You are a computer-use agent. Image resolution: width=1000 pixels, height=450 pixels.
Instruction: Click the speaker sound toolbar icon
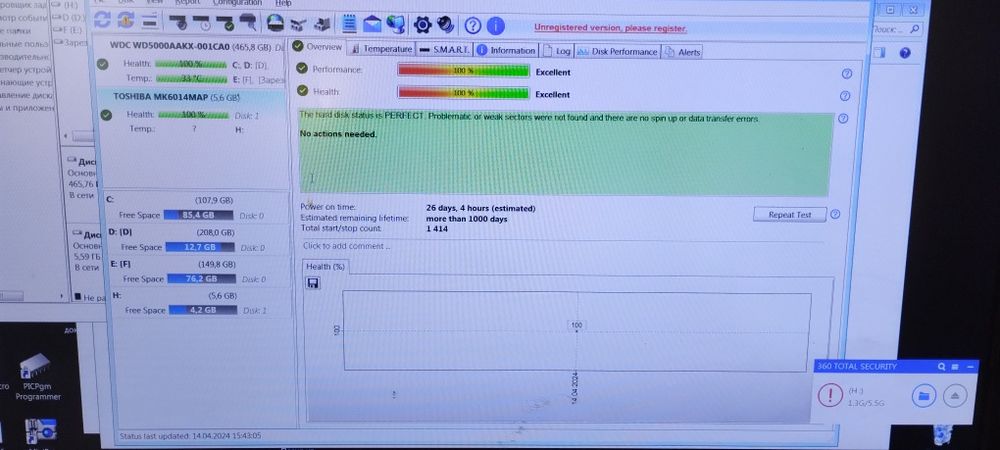click(x=446, y=25)
